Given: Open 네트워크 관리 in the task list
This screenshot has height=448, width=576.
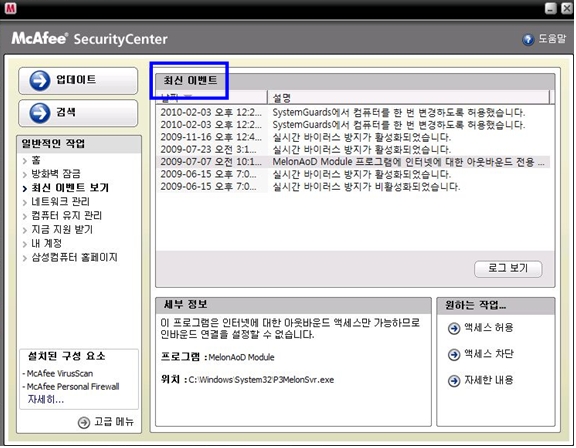Looking at the screenshot, I should click(60, 202).
